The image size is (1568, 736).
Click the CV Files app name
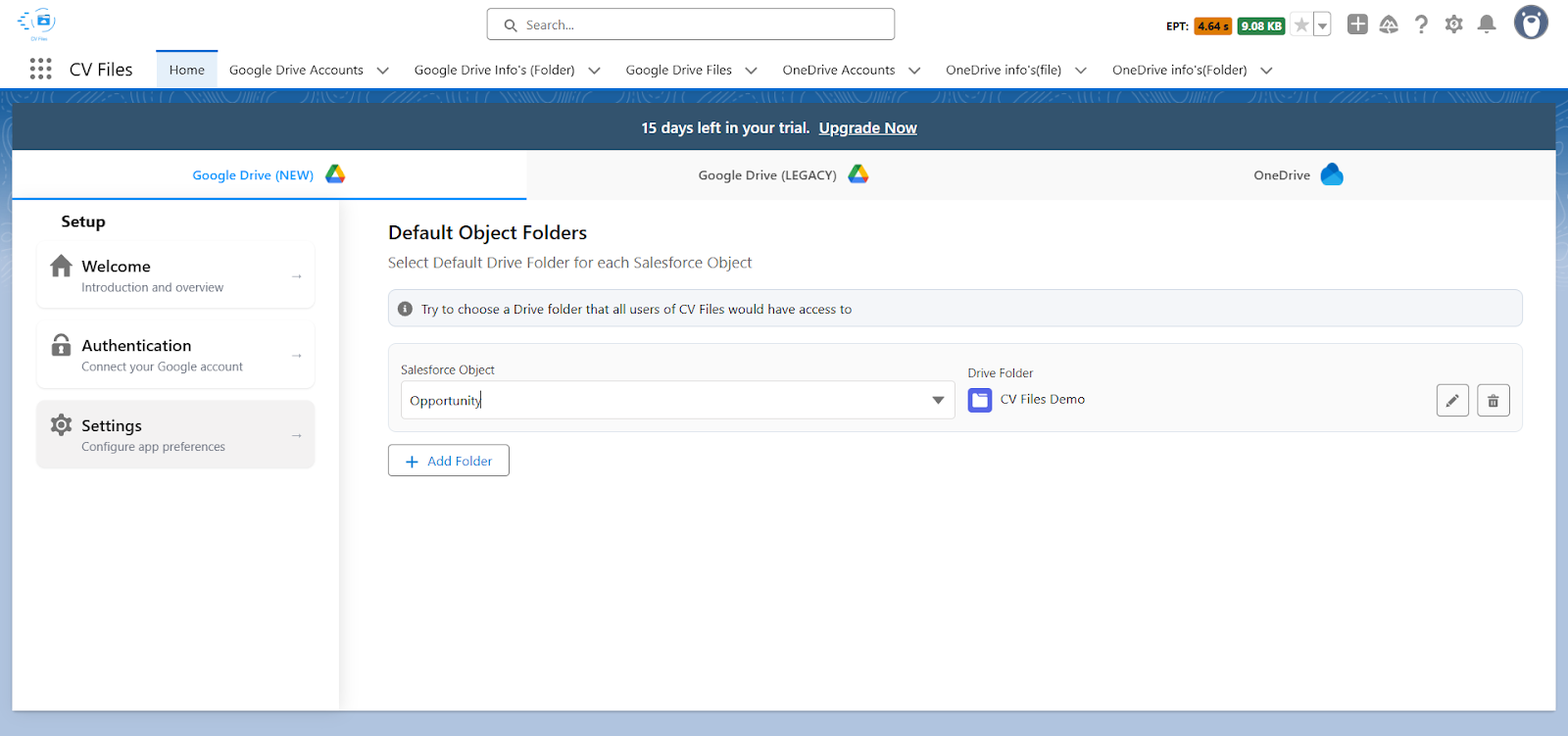click(x=101, y=70)
